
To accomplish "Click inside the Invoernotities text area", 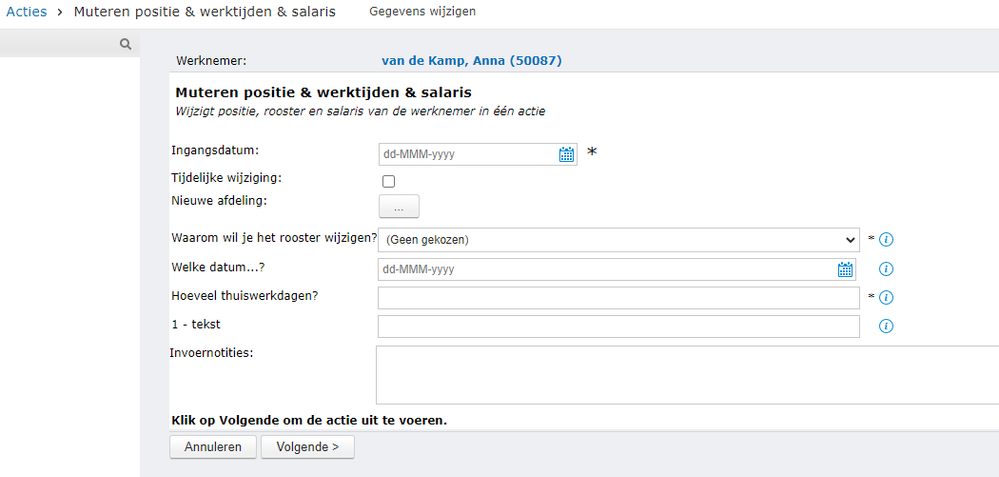I will pos(686,374).
